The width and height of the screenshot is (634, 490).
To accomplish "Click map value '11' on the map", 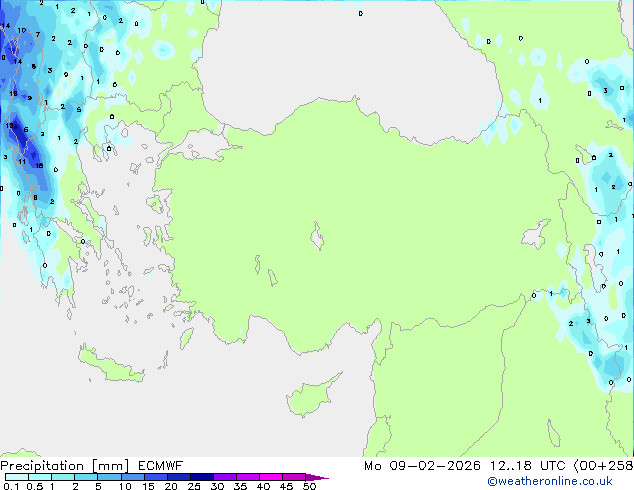I will pos(22,162).
